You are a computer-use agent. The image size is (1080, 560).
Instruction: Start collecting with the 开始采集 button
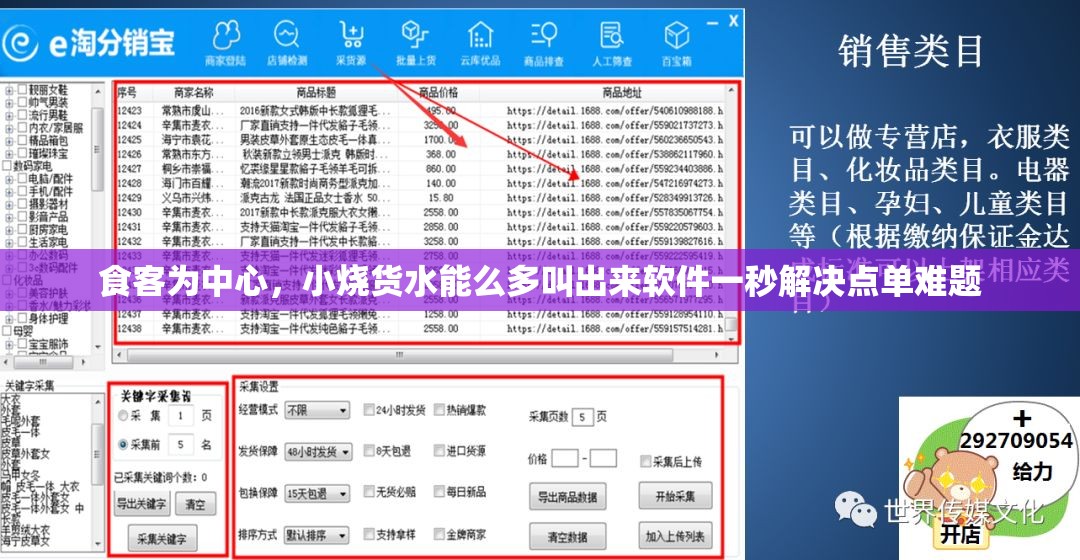tap(674, 496)
